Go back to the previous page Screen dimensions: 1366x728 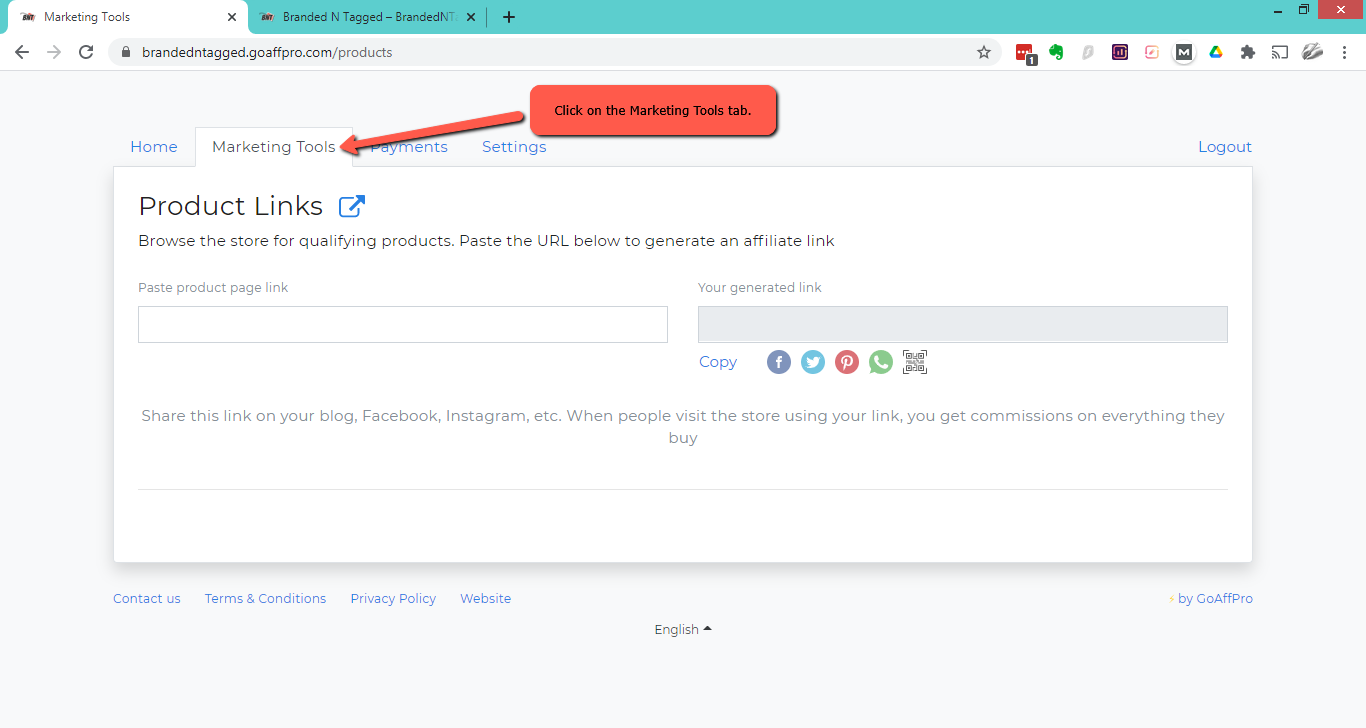(x=22, y=52)
